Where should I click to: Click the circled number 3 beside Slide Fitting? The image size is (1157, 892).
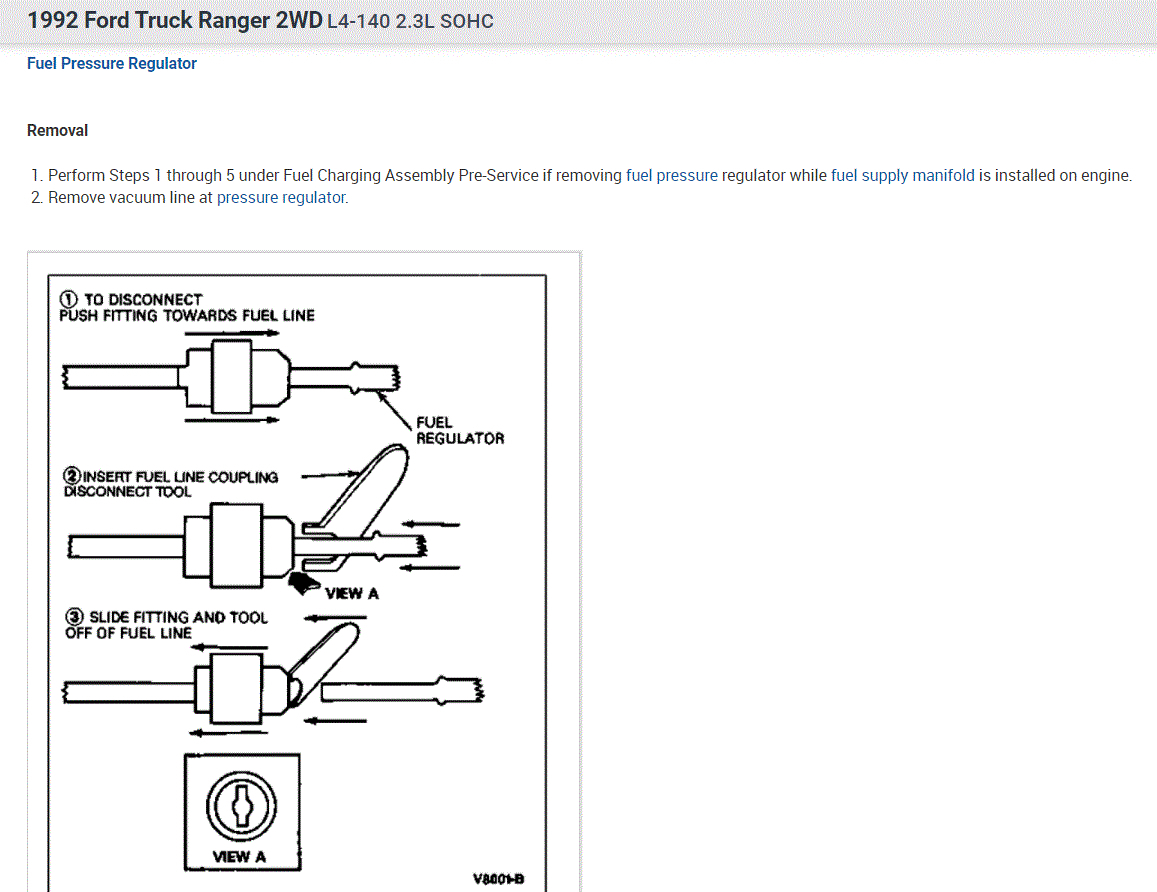[75, 616]
